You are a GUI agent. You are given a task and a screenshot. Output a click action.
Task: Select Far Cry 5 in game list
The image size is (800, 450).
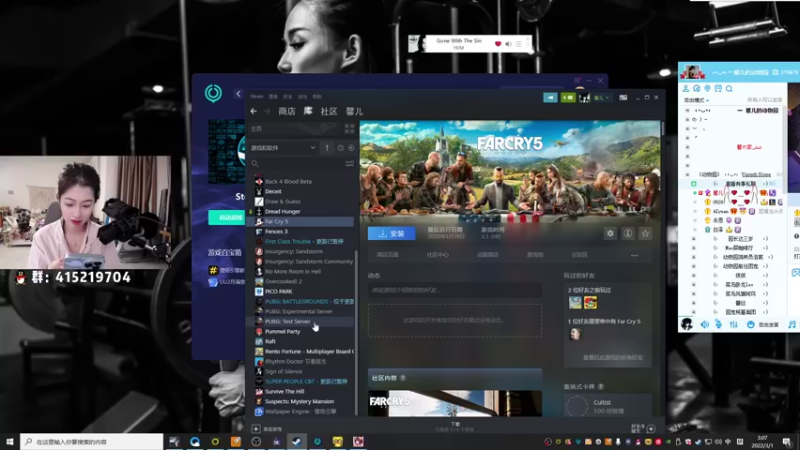[302, 221]
